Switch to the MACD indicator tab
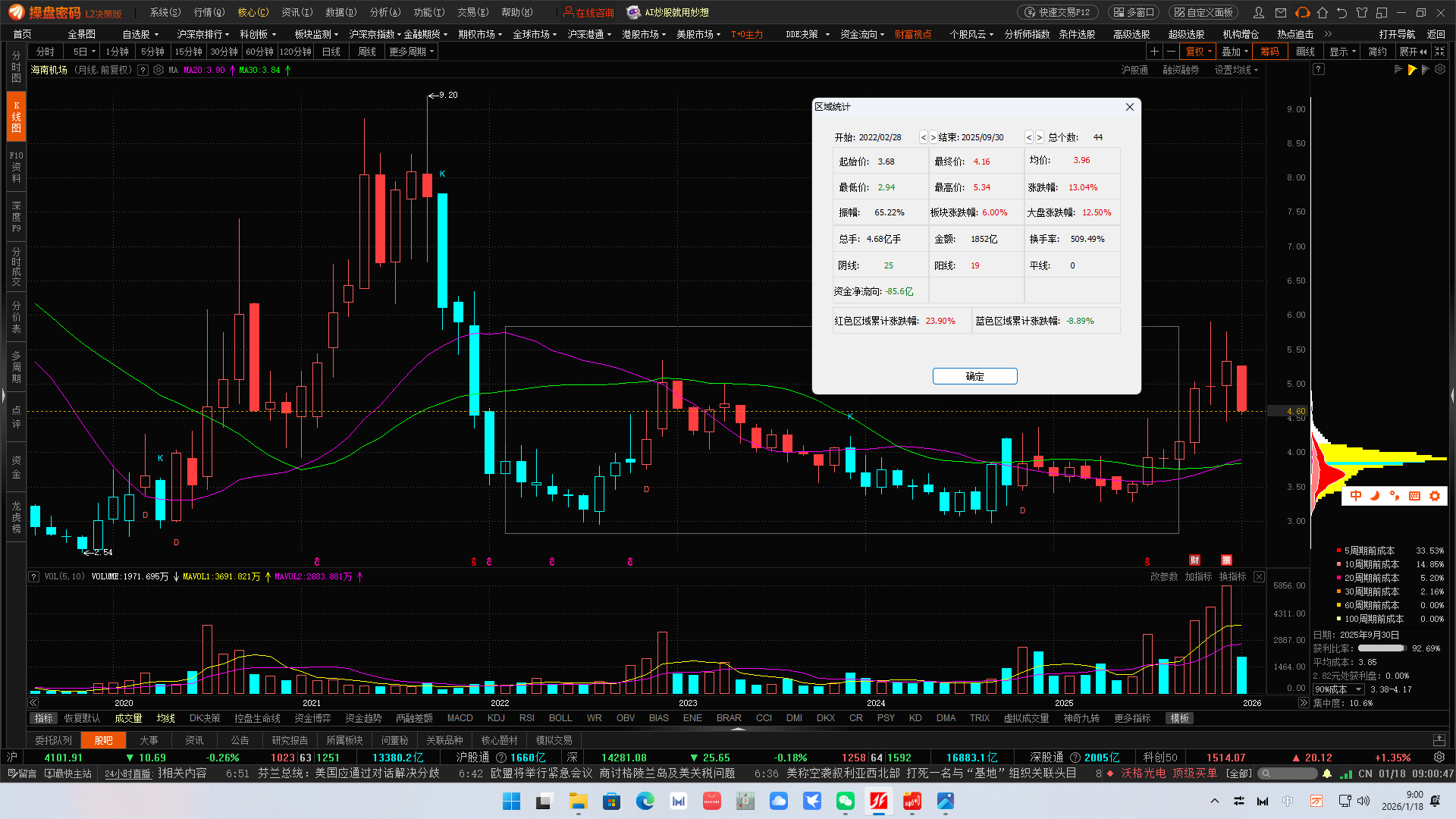 click(x=460, y=718)
